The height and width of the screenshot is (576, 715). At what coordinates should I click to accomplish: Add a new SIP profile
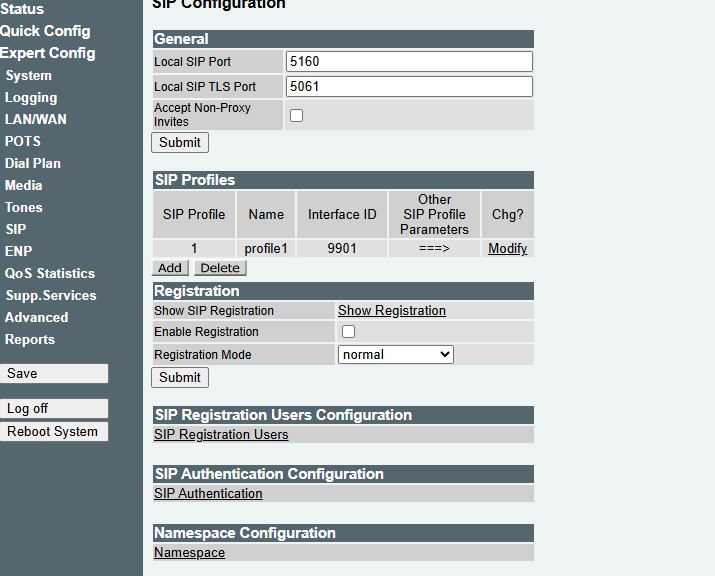(x=170, y=268)
